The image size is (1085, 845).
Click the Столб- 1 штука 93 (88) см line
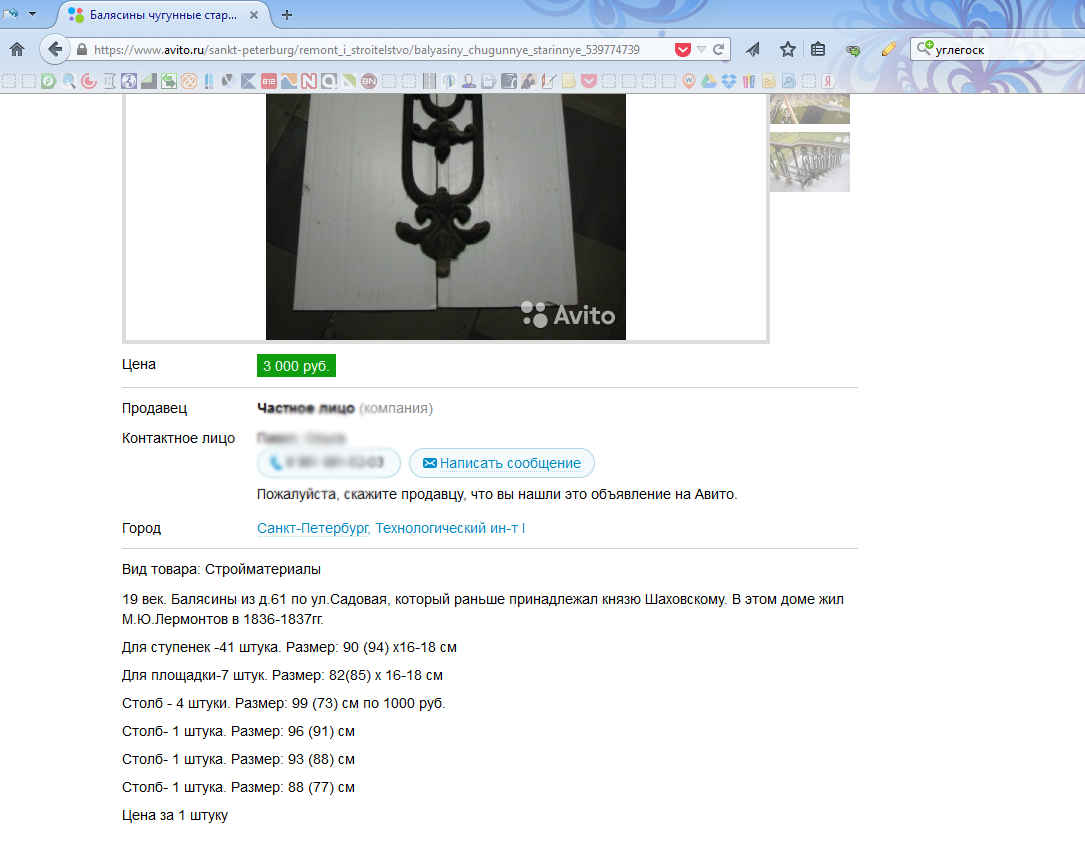pyautogui.click(x=238, y=759)
